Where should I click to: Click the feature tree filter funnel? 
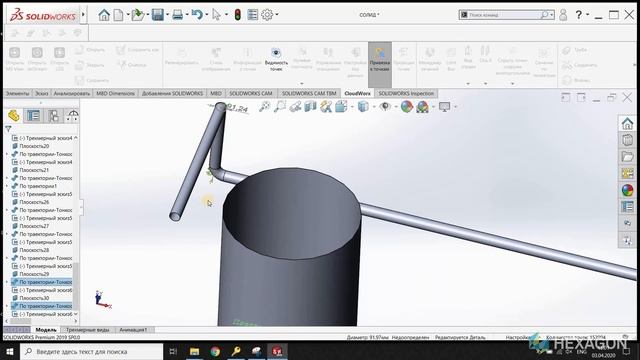(x=8, y=129)
